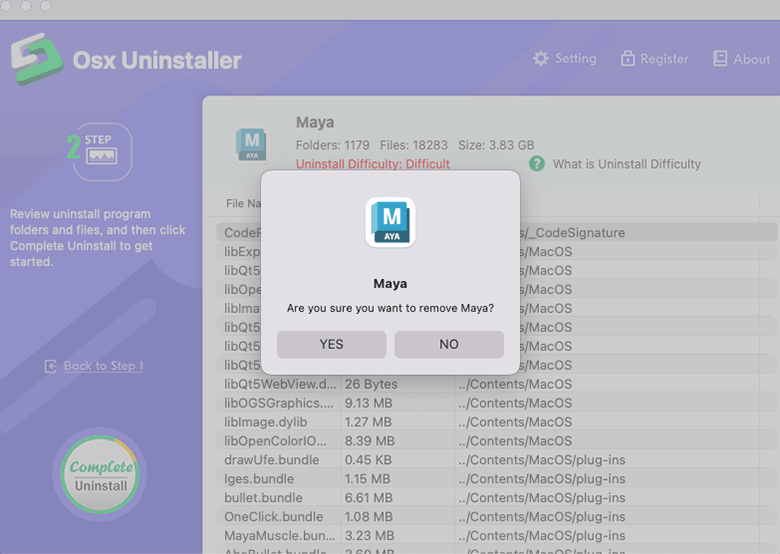Screen dimensions: 780x554
Task: Select the libOpenColorIO... row above drawUfe.bundle
Action: click(x=496, y=441)
